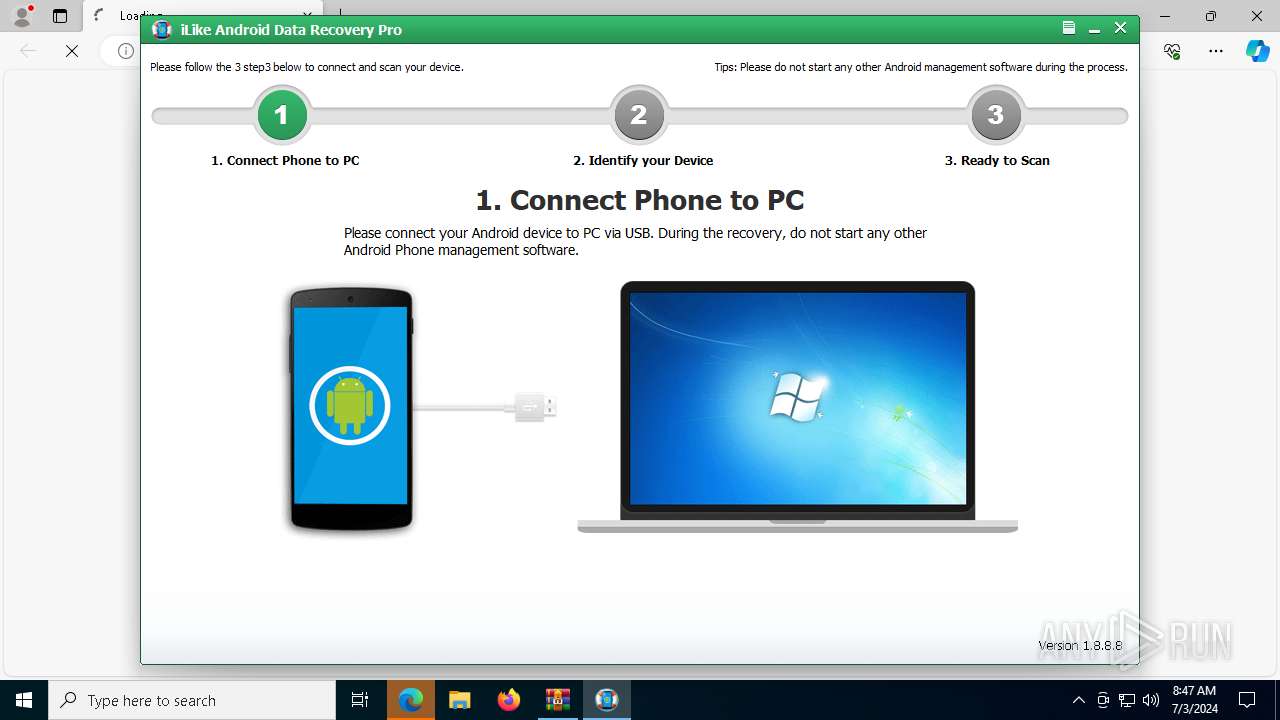Click the iLike app logo in title bar
The image size is (1280, 720).
click(x=162, y=29)
